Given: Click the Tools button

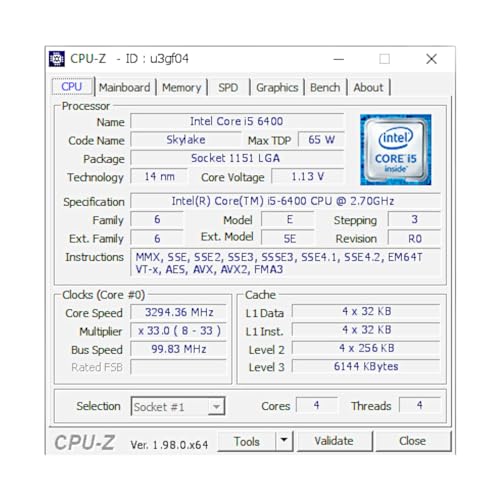Looking at the screenshot, I should pyautogui.click(x=247, y=441).
